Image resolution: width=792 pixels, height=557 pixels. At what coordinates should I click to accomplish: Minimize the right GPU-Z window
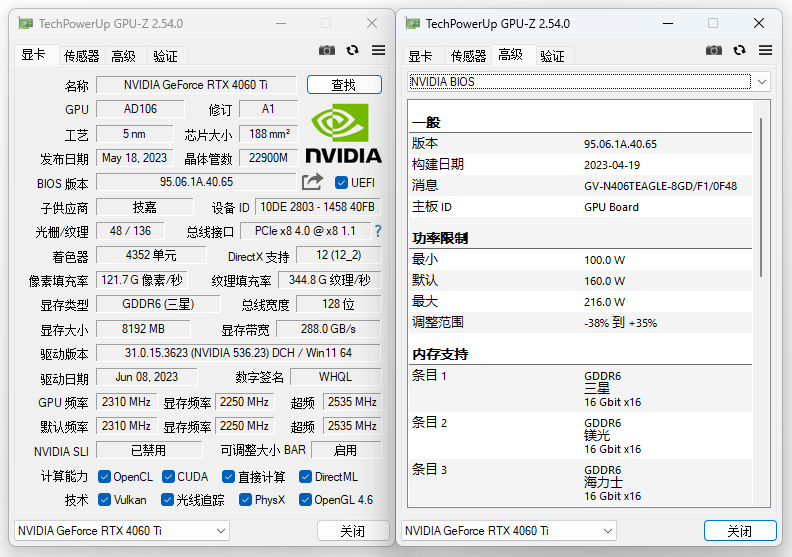[668, 23]
